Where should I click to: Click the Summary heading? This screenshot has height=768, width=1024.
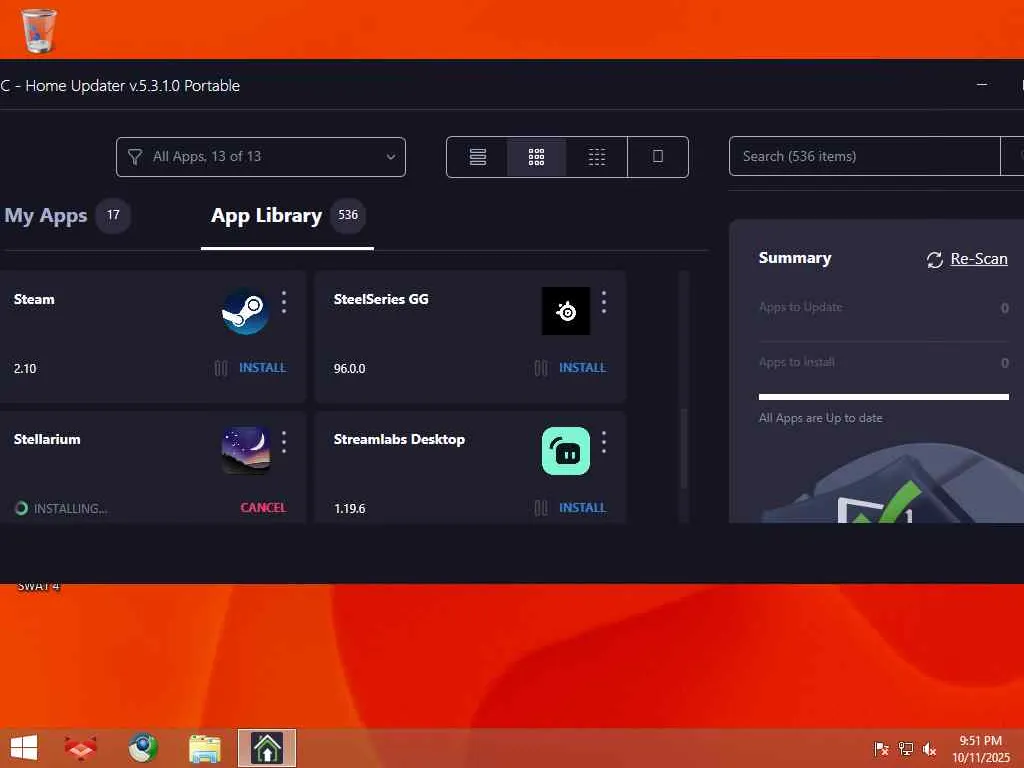(795, 258)
